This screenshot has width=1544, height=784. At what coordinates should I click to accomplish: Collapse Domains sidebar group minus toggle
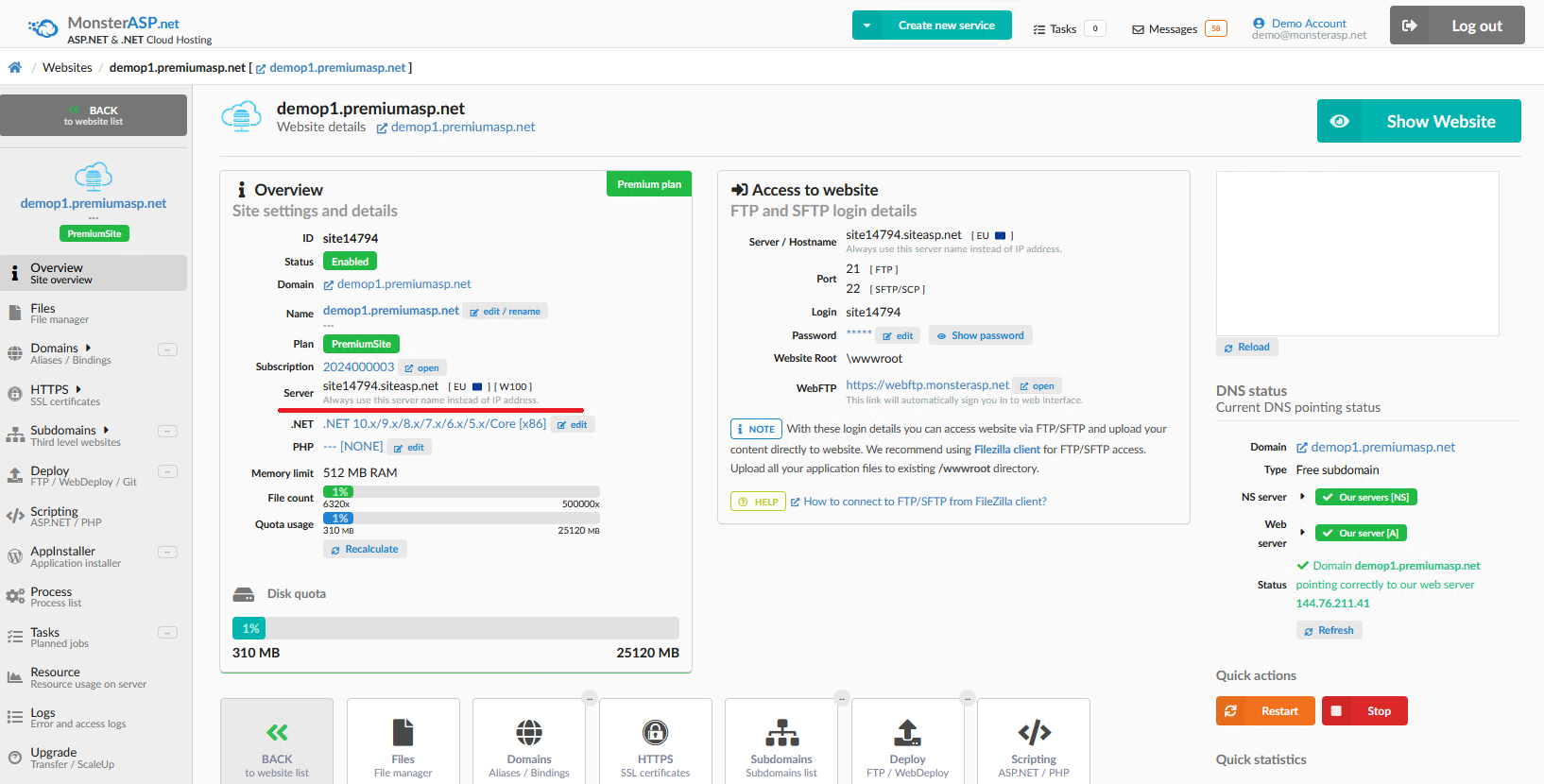(x=167, y=349)
